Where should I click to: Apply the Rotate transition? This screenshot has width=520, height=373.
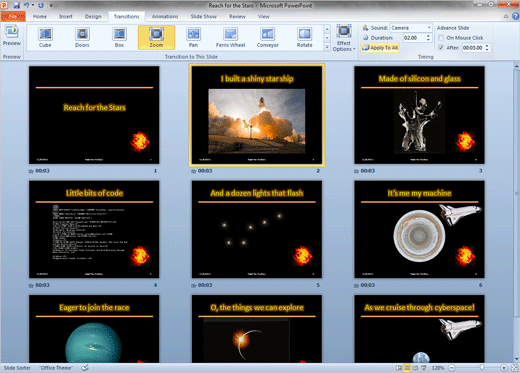coord(304,38)
